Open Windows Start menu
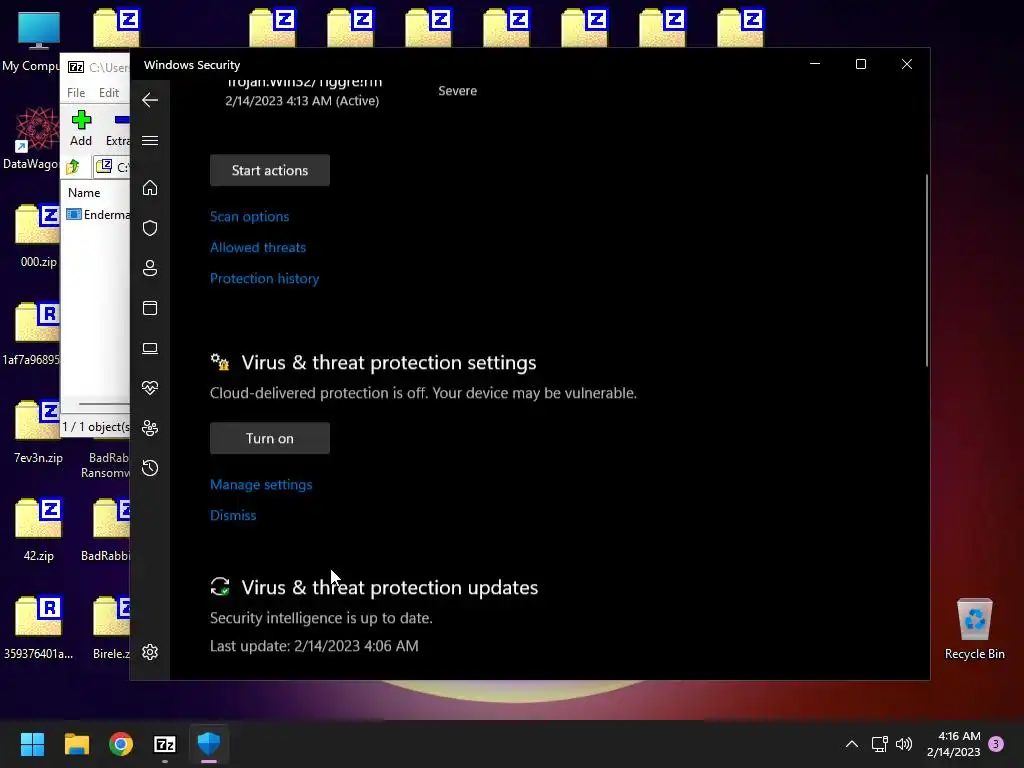The height and width of the screenshot is (768, 1024). 33,744
